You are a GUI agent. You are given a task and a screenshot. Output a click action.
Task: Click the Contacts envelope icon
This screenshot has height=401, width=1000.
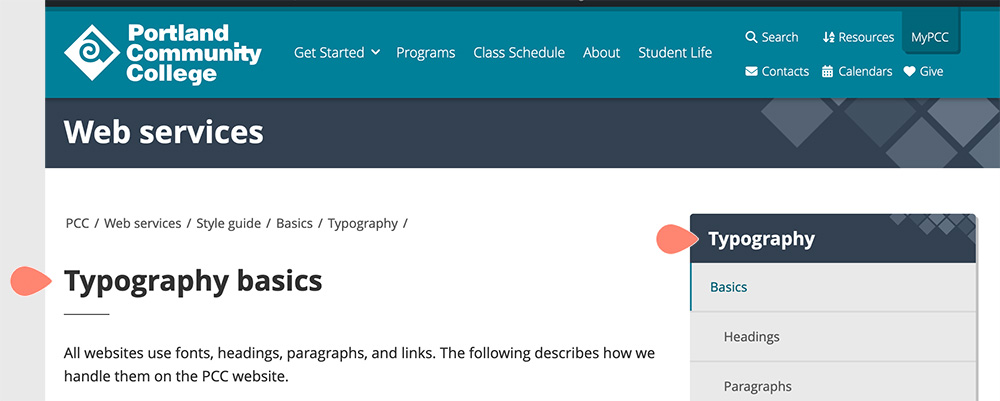pyautogui.click(x=751, y=71)
